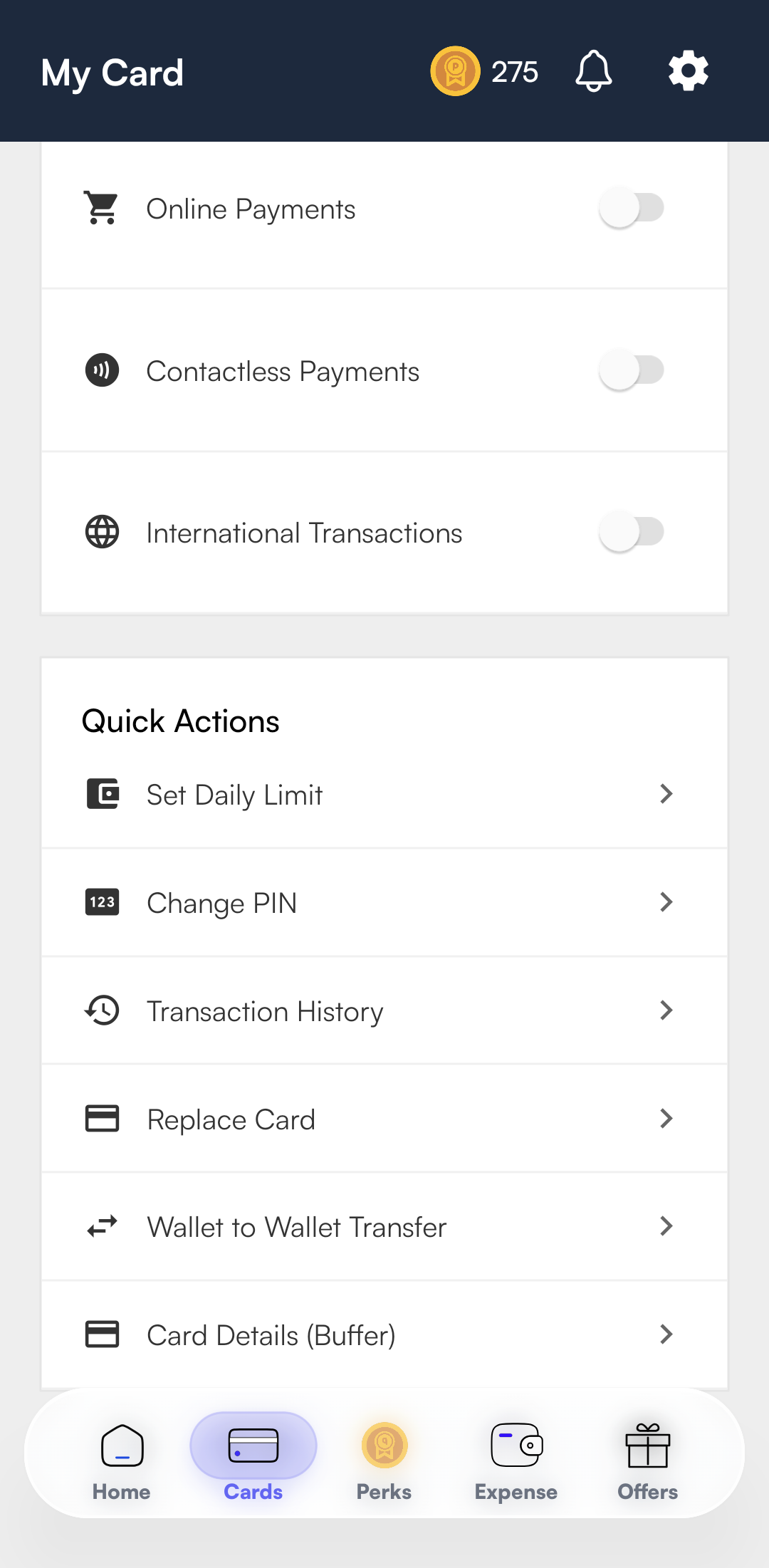The height and width of the screenshot is (1568, 769).
Task: Toggle International Transactions on
Action: [x=631, y=532]
